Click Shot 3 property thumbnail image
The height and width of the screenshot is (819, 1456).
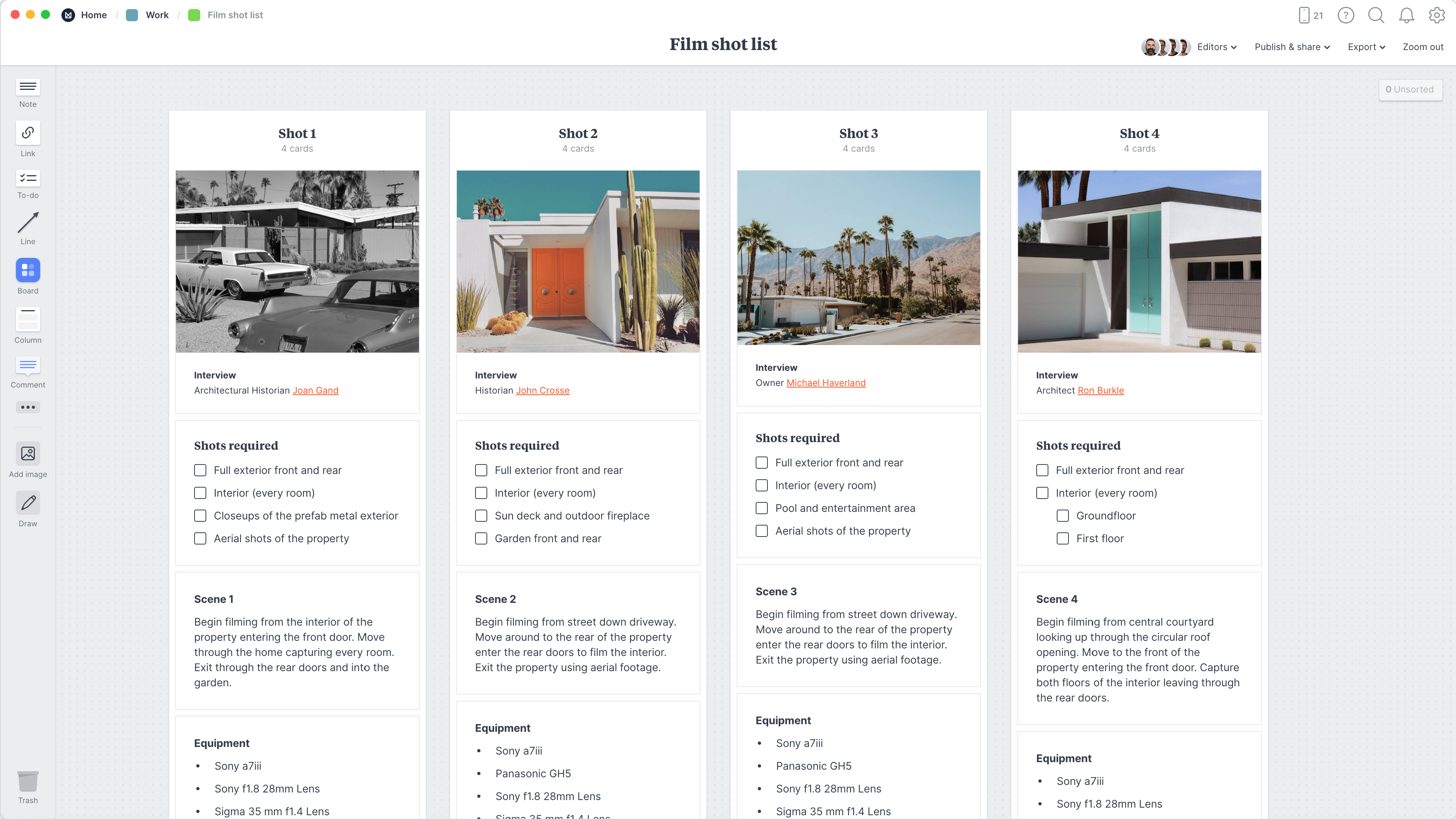pyautogui.click(x=858, y=257)
